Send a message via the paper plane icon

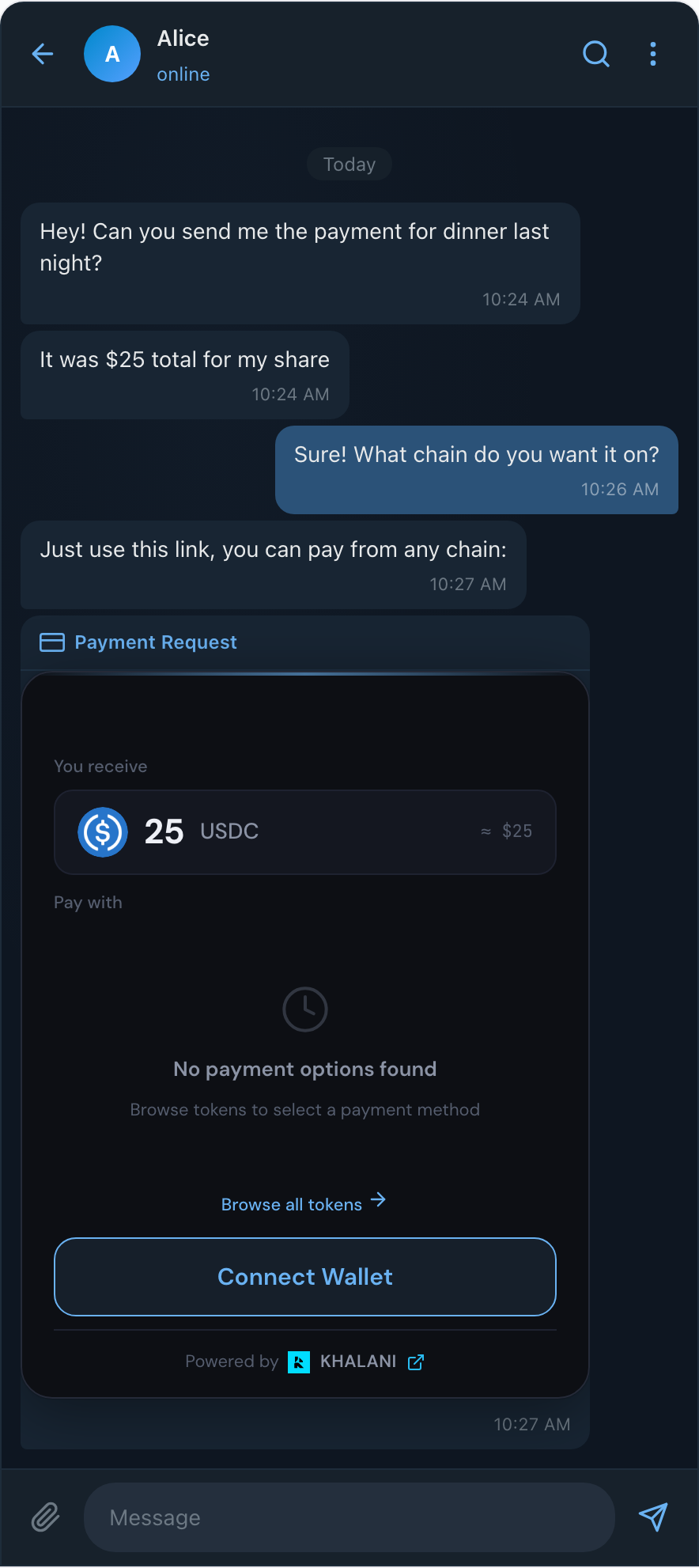click(x=653, y=1517)
